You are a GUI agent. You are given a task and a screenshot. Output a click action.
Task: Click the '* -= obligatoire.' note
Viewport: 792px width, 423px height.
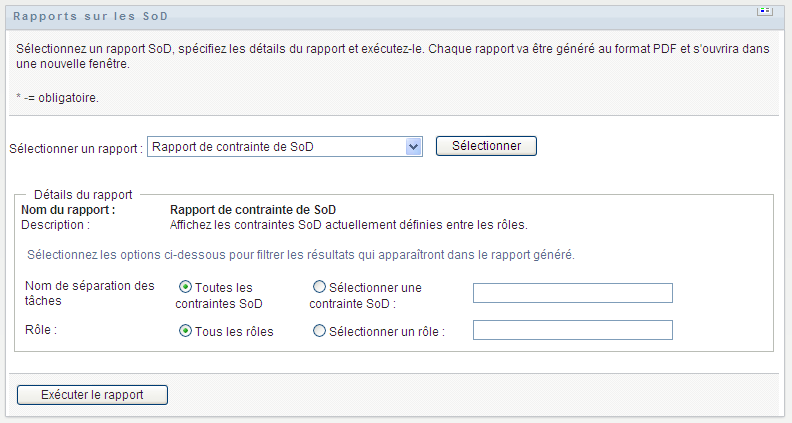(x=59, y=98)
